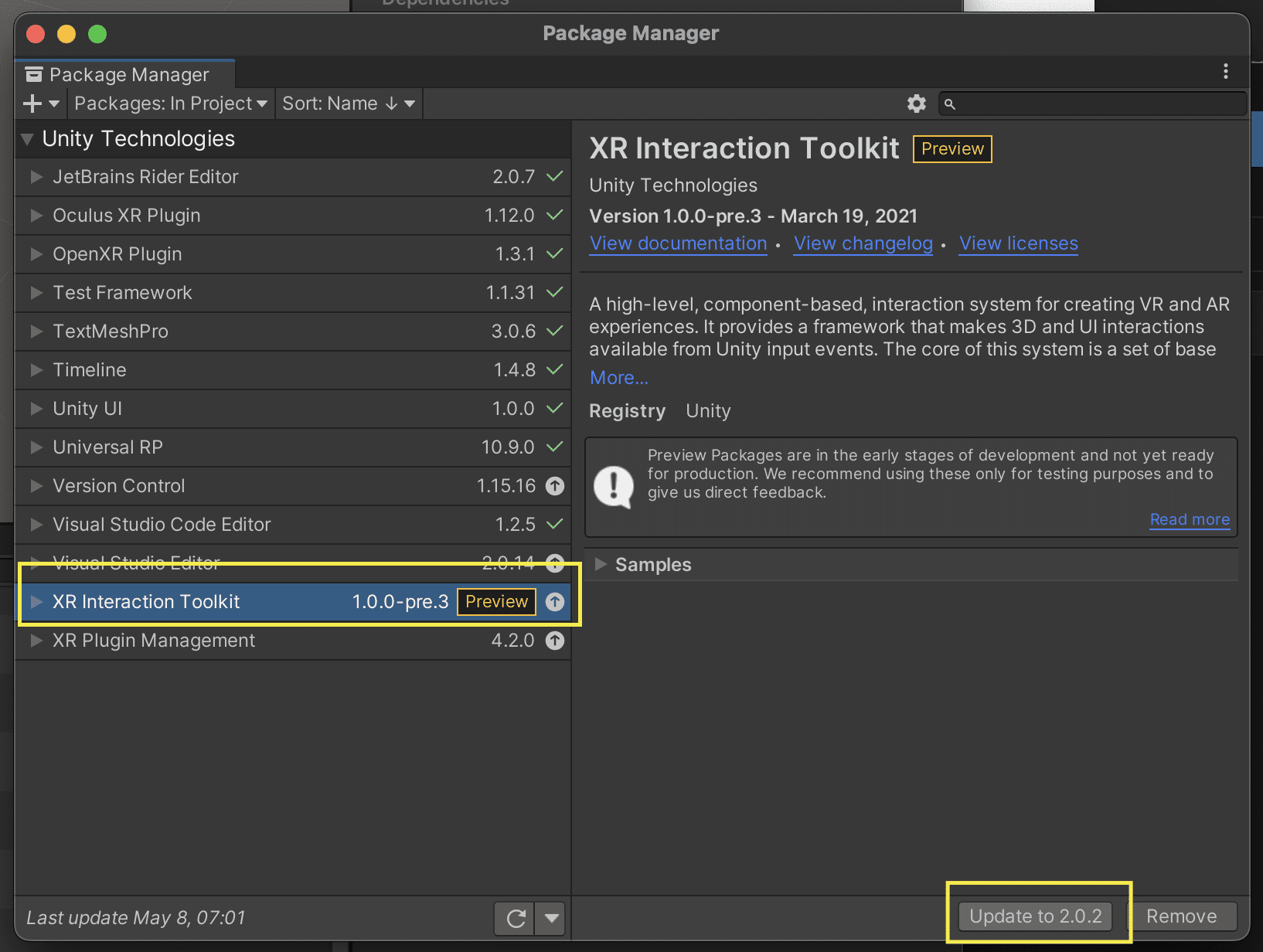Open the add package plus menu
Screen dimensions: 1263x952
tap(41, 104)
